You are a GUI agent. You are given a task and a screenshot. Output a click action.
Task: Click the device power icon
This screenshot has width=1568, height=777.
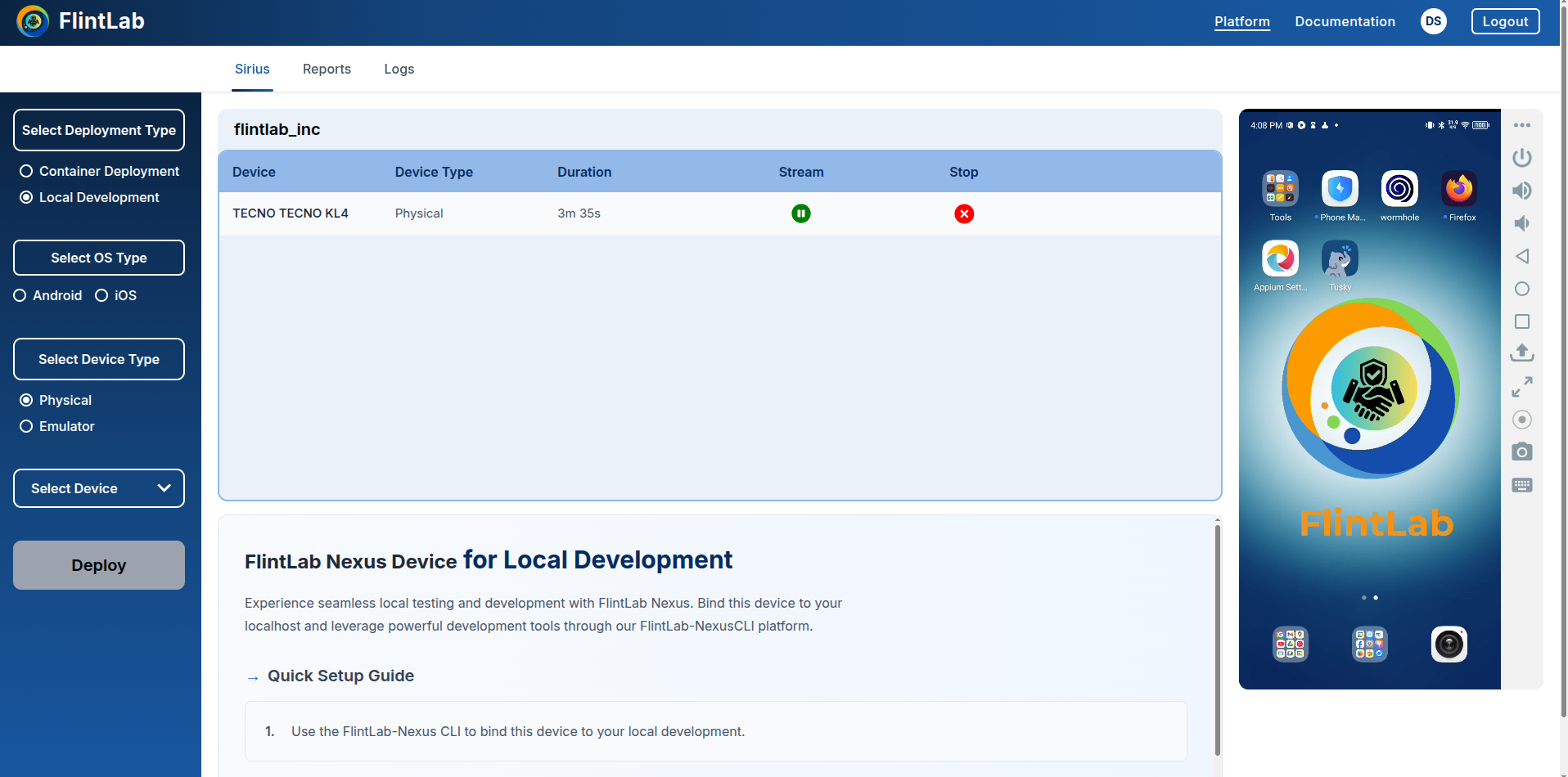(1522, 157)
